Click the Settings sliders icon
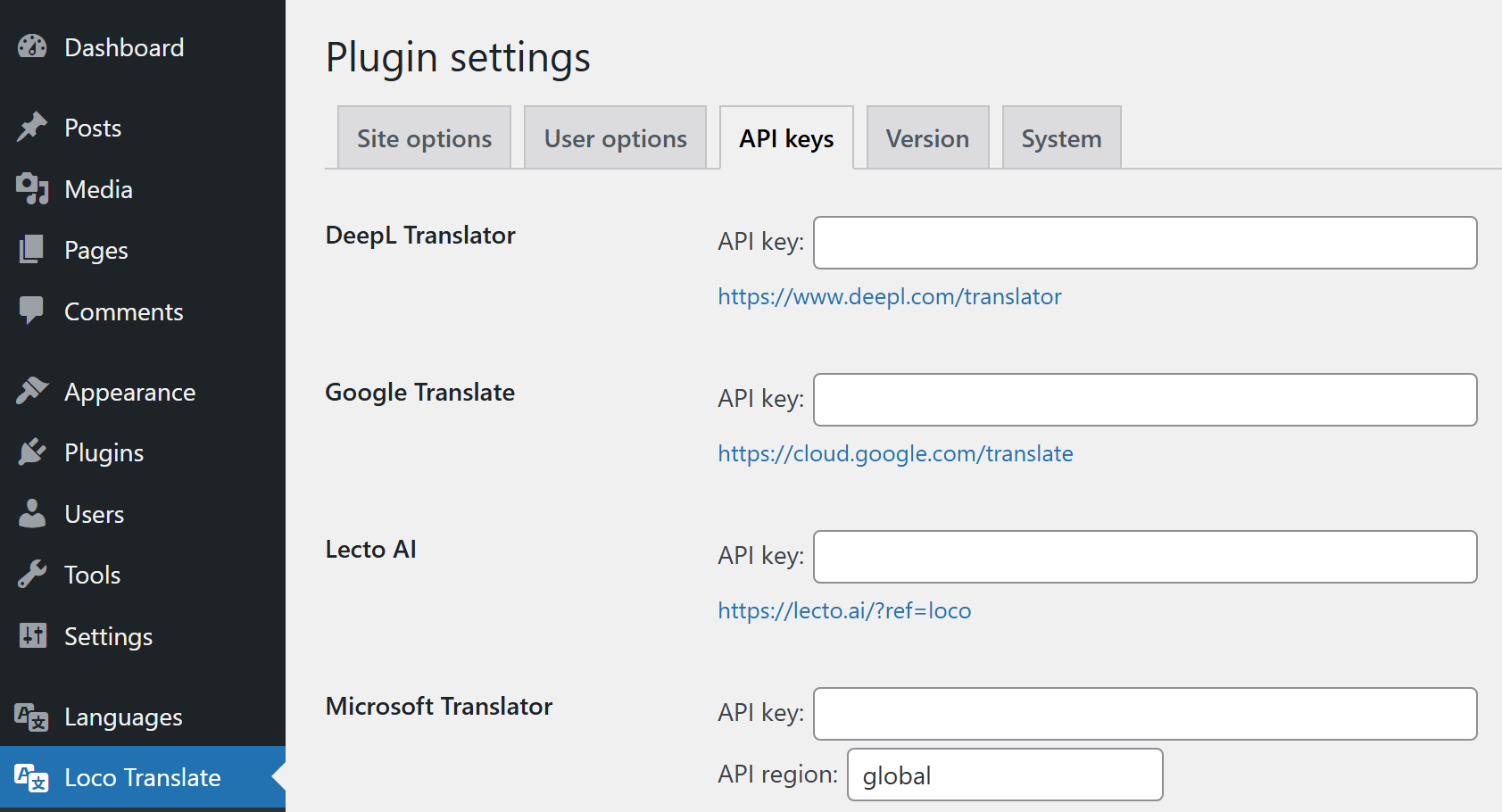The height and width of the screenshot is (812, 1502). (x=32, y=635)
